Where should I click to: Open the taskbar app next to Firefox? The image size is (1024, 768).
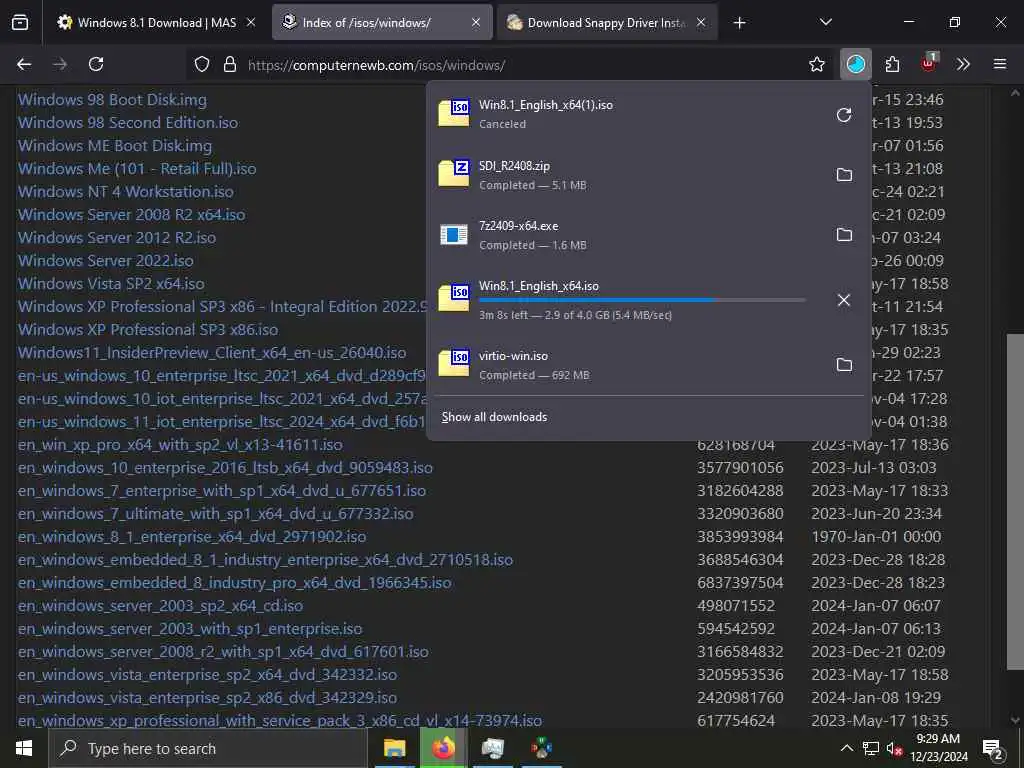point(492,748)
